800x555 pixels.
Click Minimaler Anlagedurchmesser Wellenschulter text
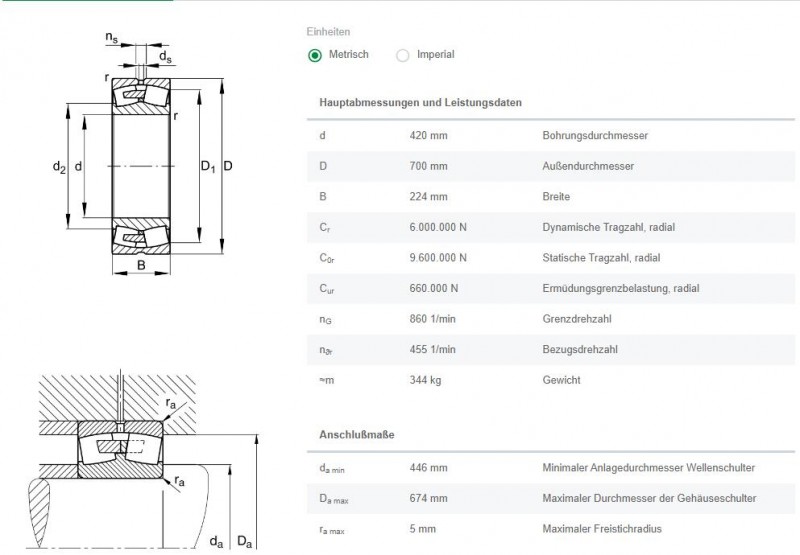tap(648, 468)
